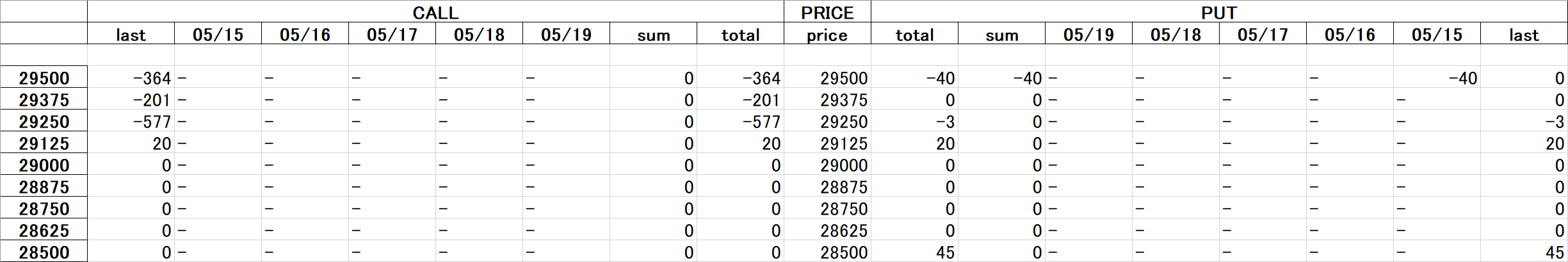Screen dimensions: 1568x262
Task: Click the CALL total column header
Action: coord(740,35)
